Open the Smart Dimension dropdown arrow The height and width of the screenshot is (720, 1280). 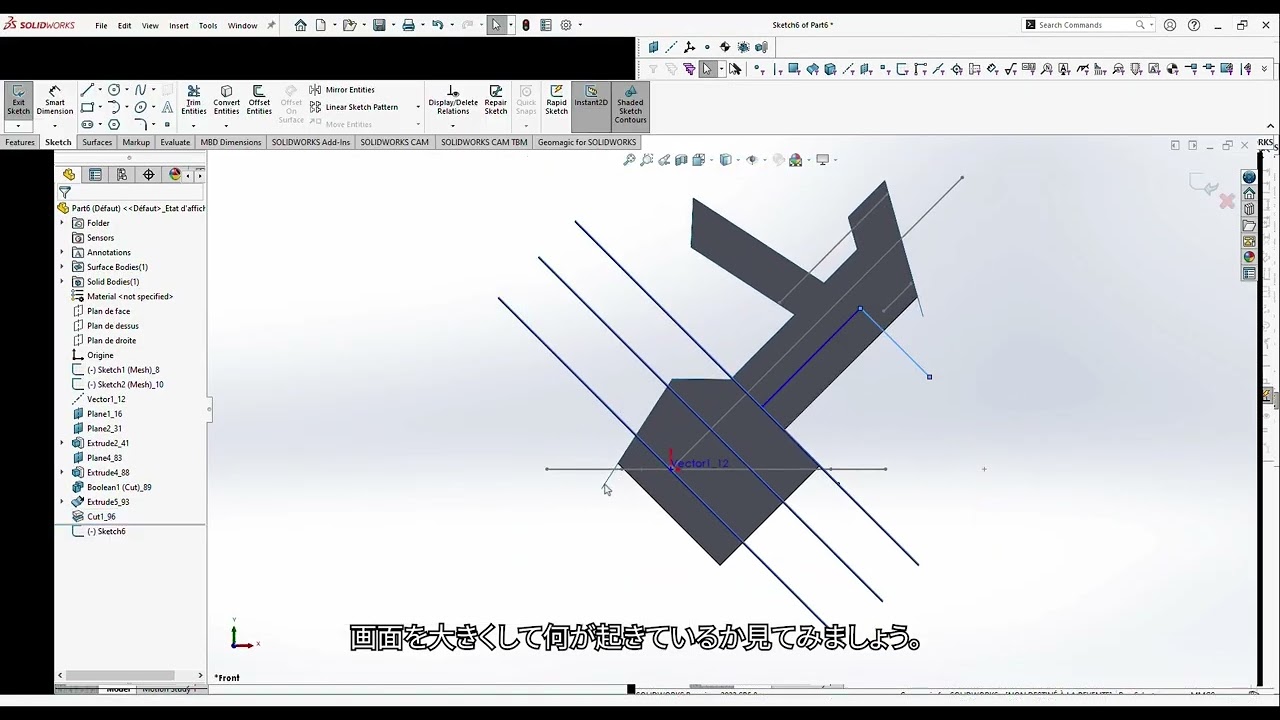[x=55, y=126]
